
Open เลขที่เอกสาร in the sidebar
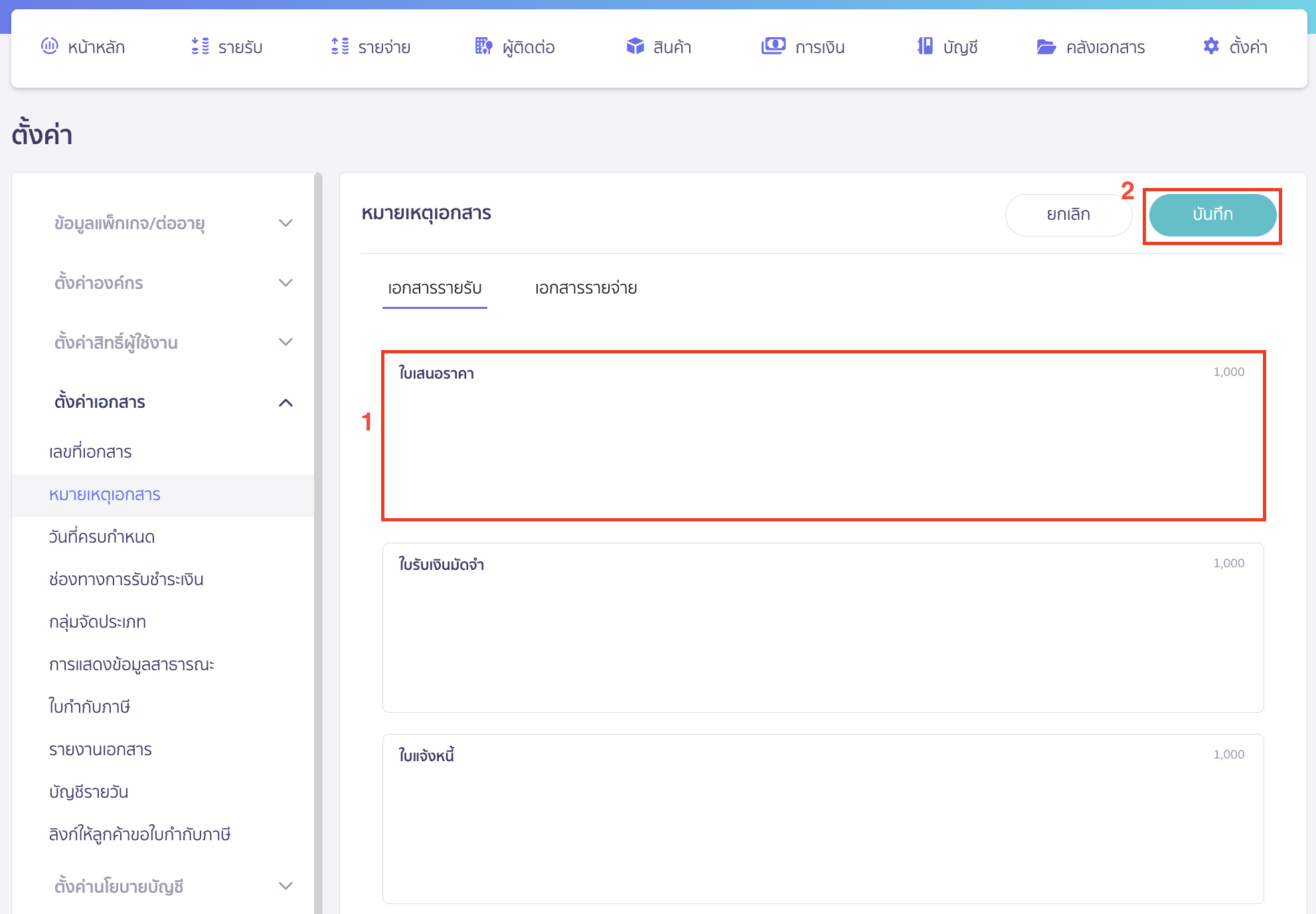(90, 452)
